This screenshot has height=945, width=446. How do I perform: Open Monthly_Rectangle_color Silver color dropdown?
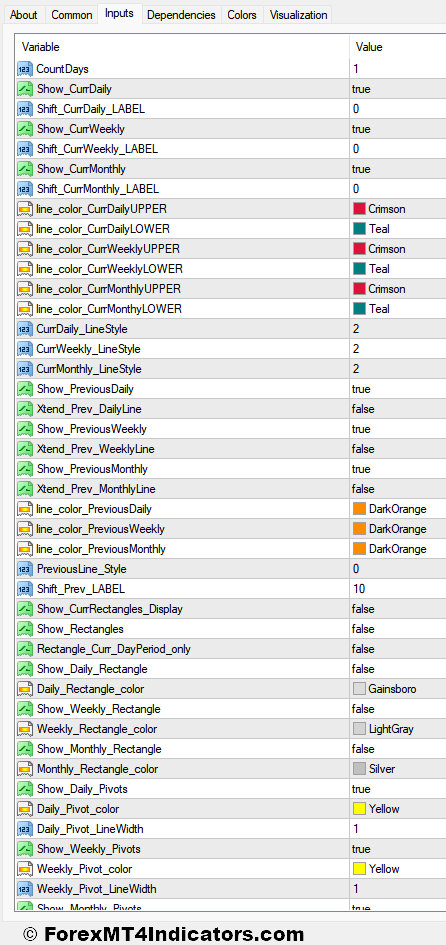pyautogui.click(x=398, y=769)
